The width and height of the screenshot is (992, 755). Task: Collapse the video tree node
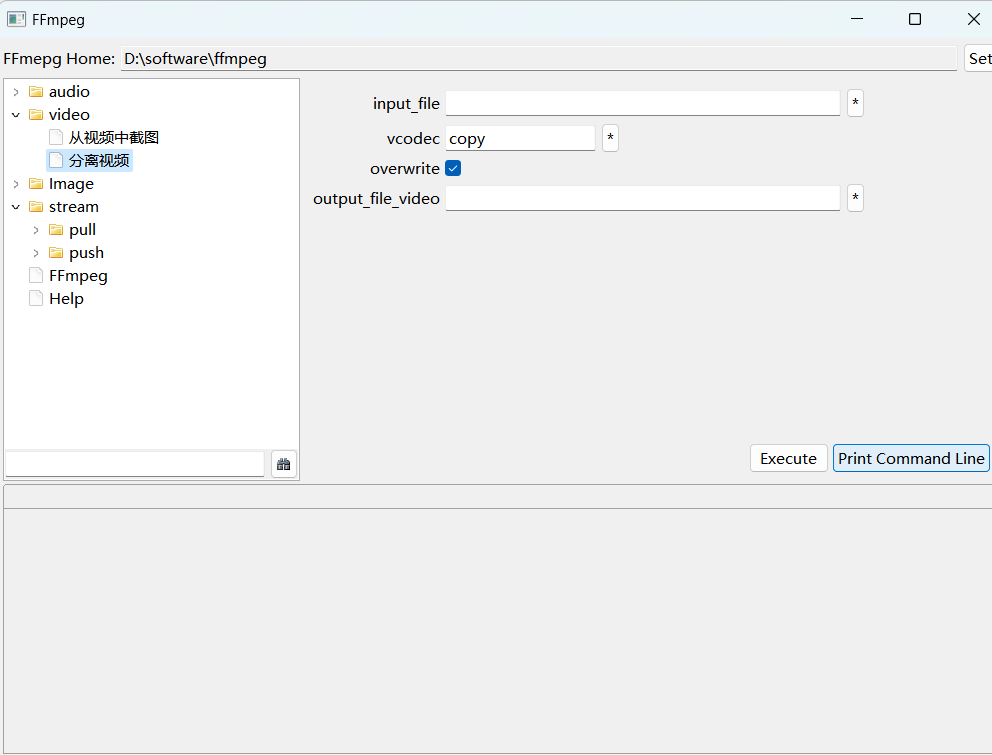click(16, 115)
